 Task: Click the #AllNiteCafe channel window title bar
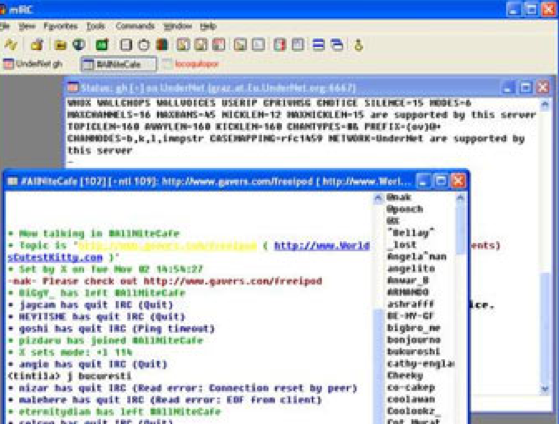click(236, 181)
